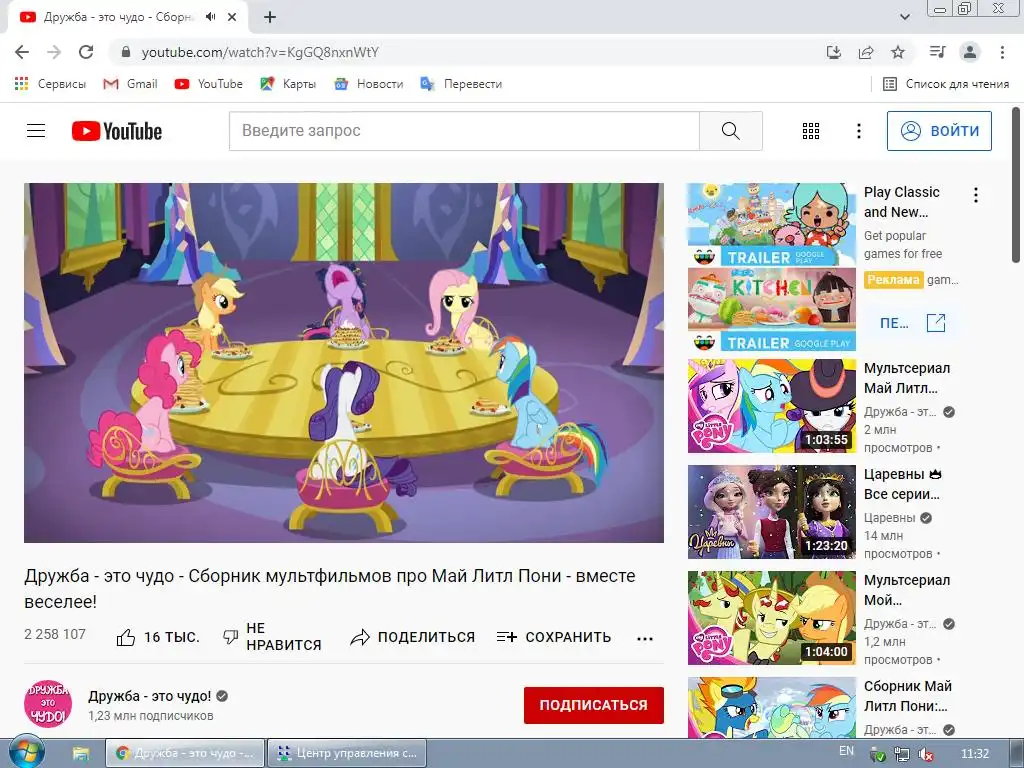Open the Новости bookmark

click(369, 84)
